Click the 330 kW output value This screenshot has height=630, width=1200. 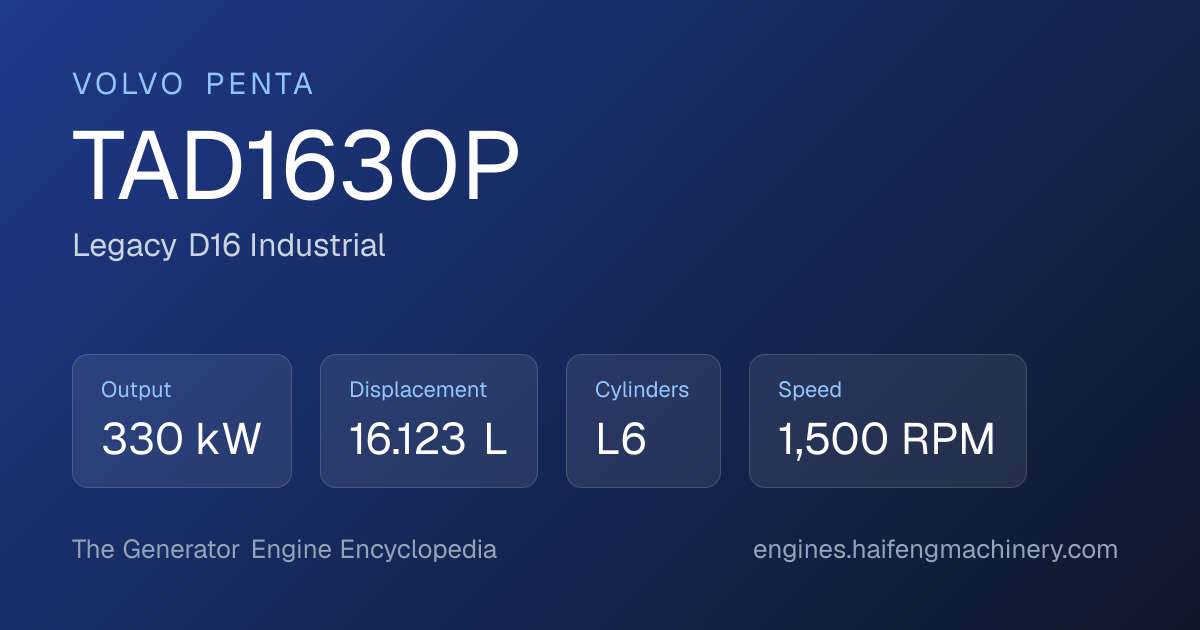coord(182,440)
